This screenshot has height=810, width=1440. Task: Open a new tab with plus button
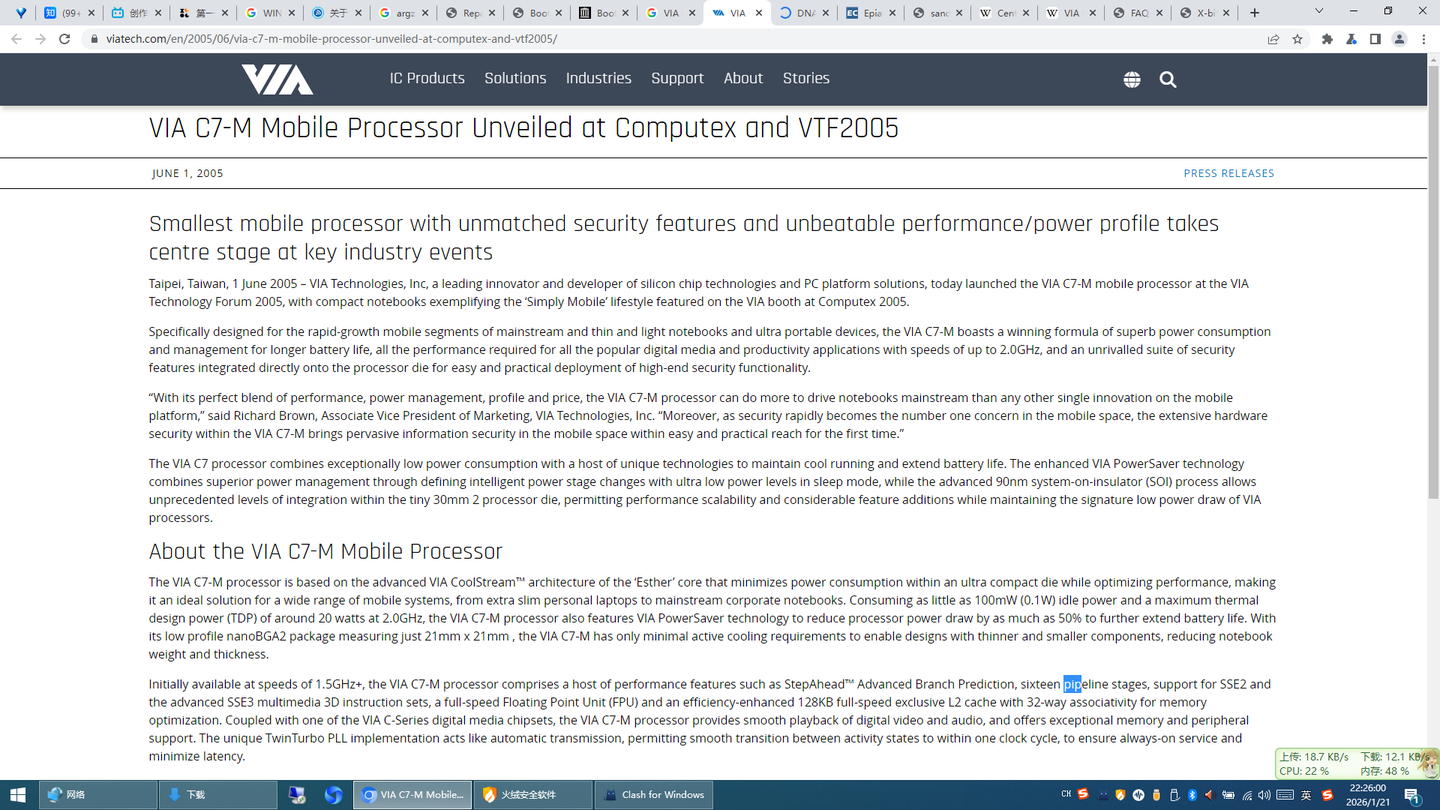(1255, 13)
